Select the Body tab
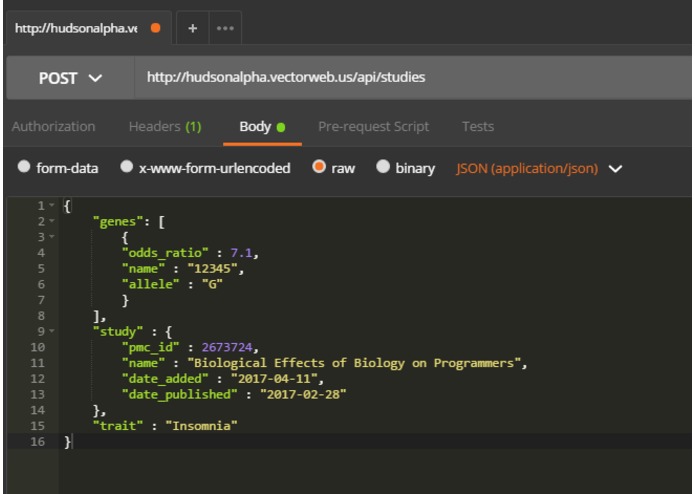 pyautogui.click(x=262, y=127)
